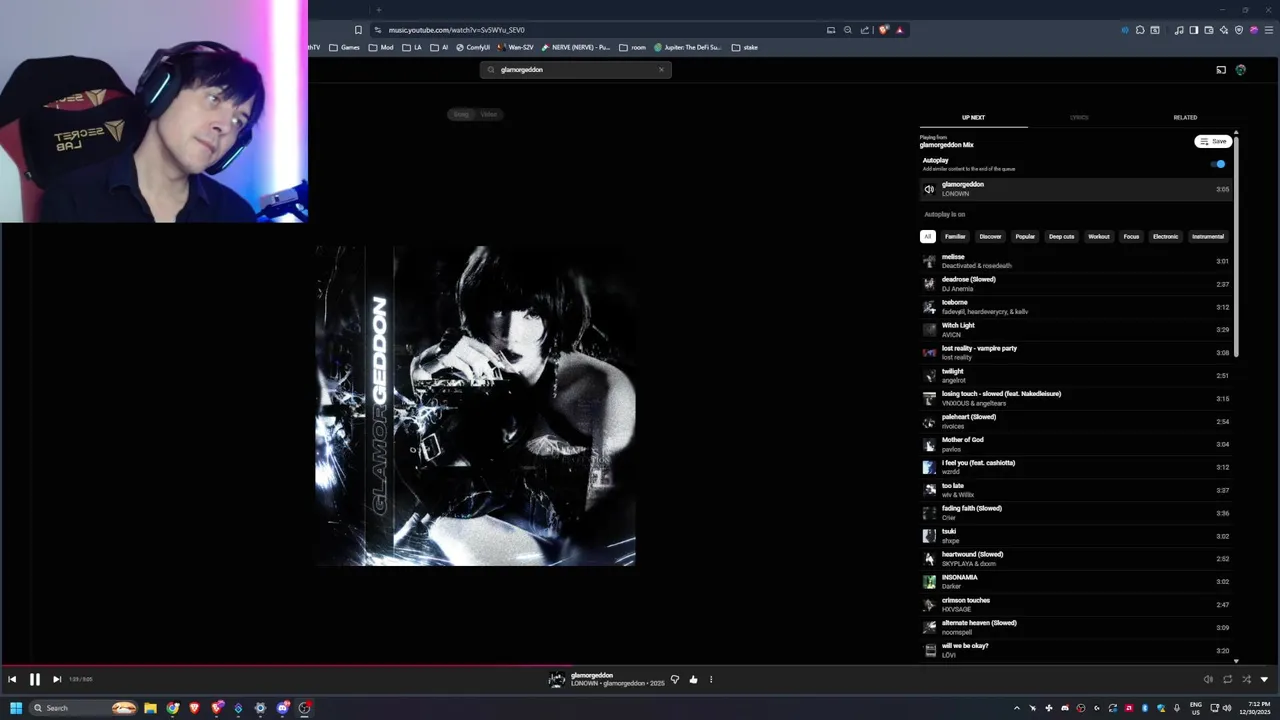Open the account avatar menu
This screenshot has height=720, width=1280.
click(1241, 70)
